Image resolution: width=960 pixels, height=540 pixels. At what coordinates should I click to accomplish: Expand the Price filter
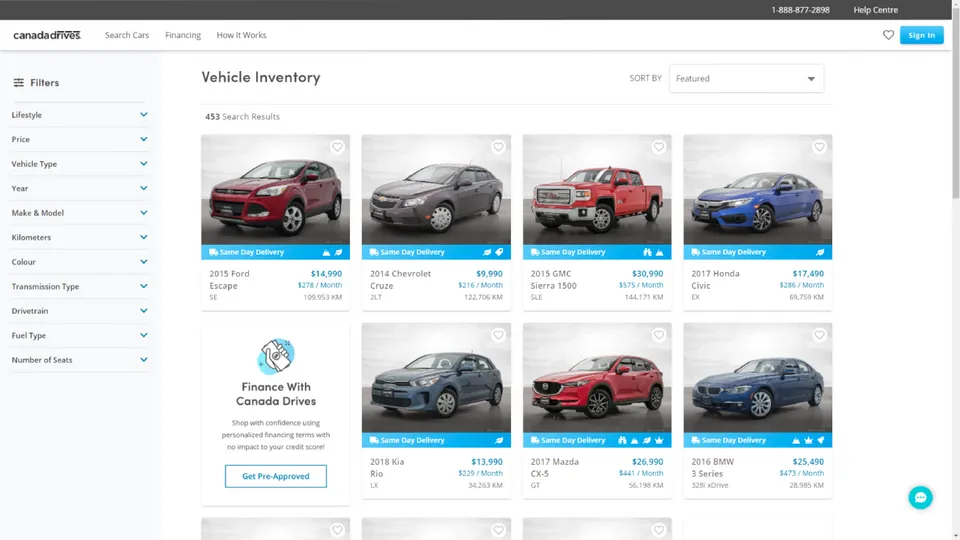pyautogui.click(x=80, y=139)
